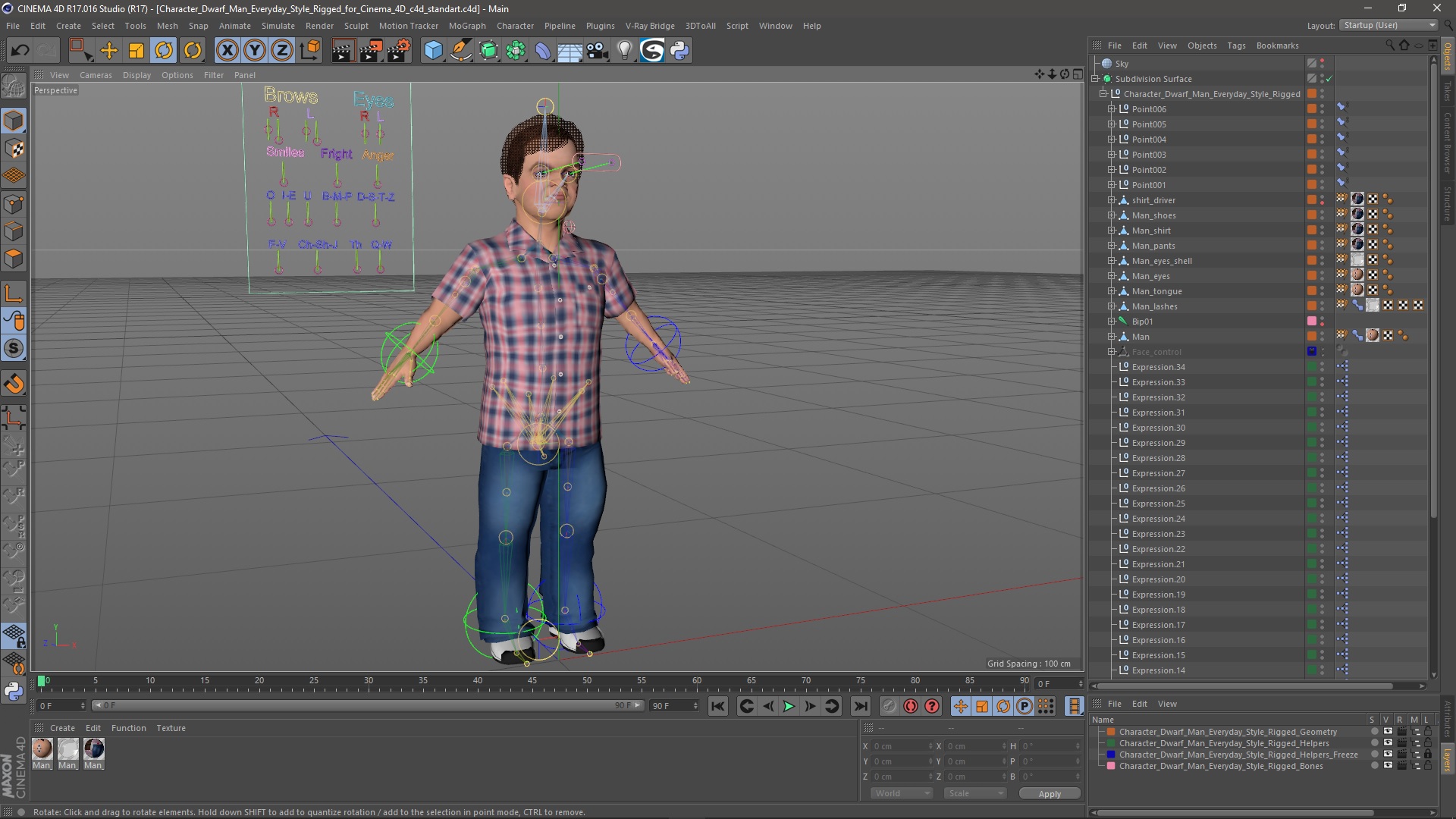The image size is (1456, 819).
Task: Add a Light object icon
Action: click(625, 51)
